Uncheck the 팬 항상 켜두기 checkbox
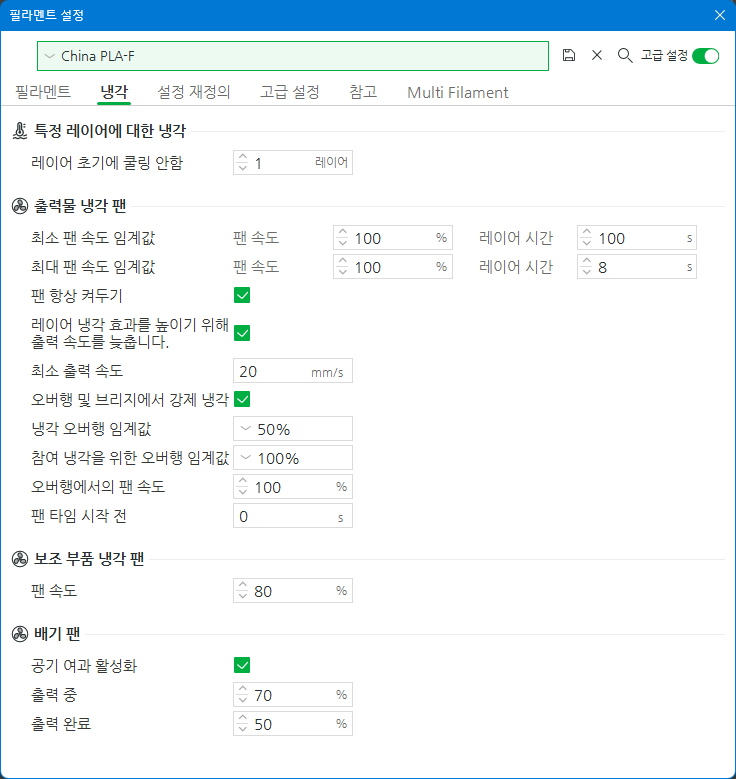This screenshot has height=779, width=736. [242, 295]
